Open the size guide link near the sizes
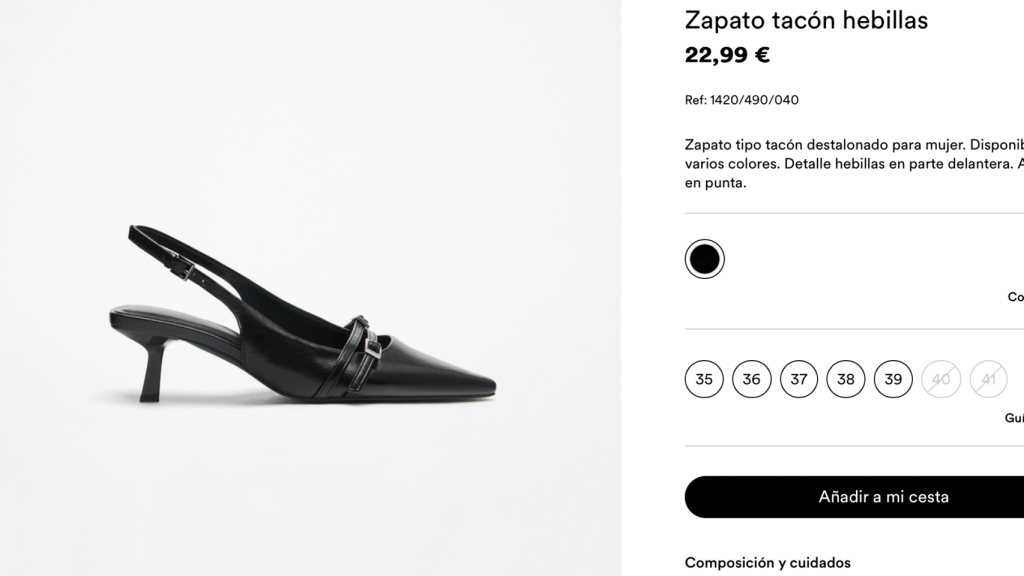Screen dimensions: 1024x576 click(1014, 419)
